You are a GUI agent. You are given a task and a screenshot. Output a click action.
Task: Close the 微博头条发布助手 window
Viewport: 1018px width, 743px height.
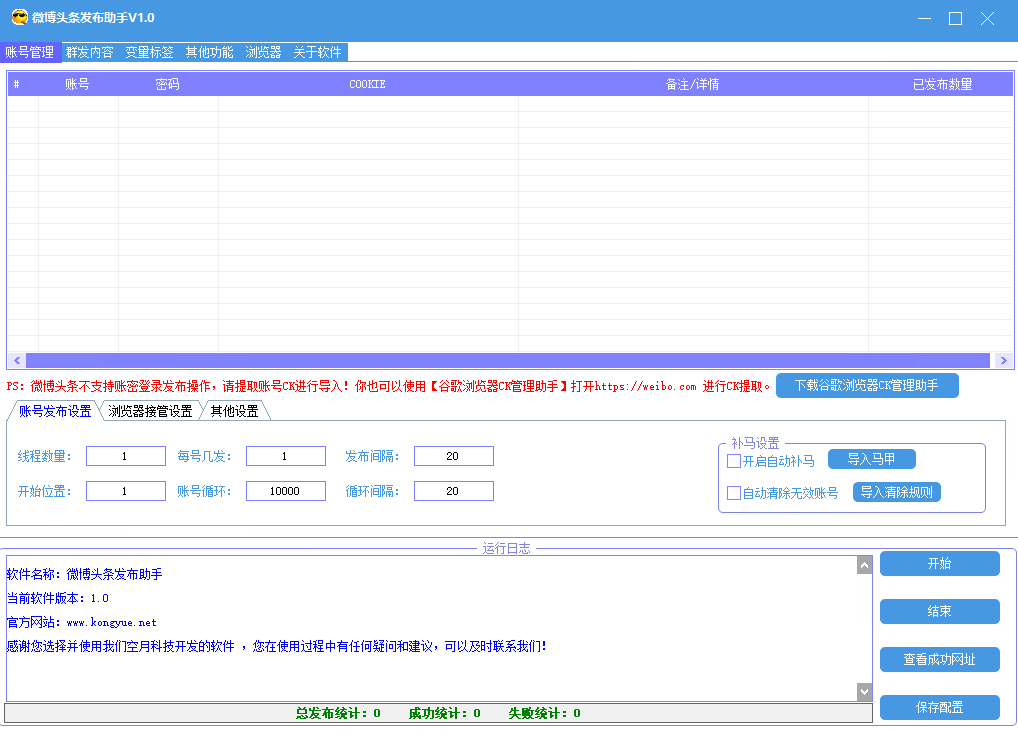pos(987,18)
